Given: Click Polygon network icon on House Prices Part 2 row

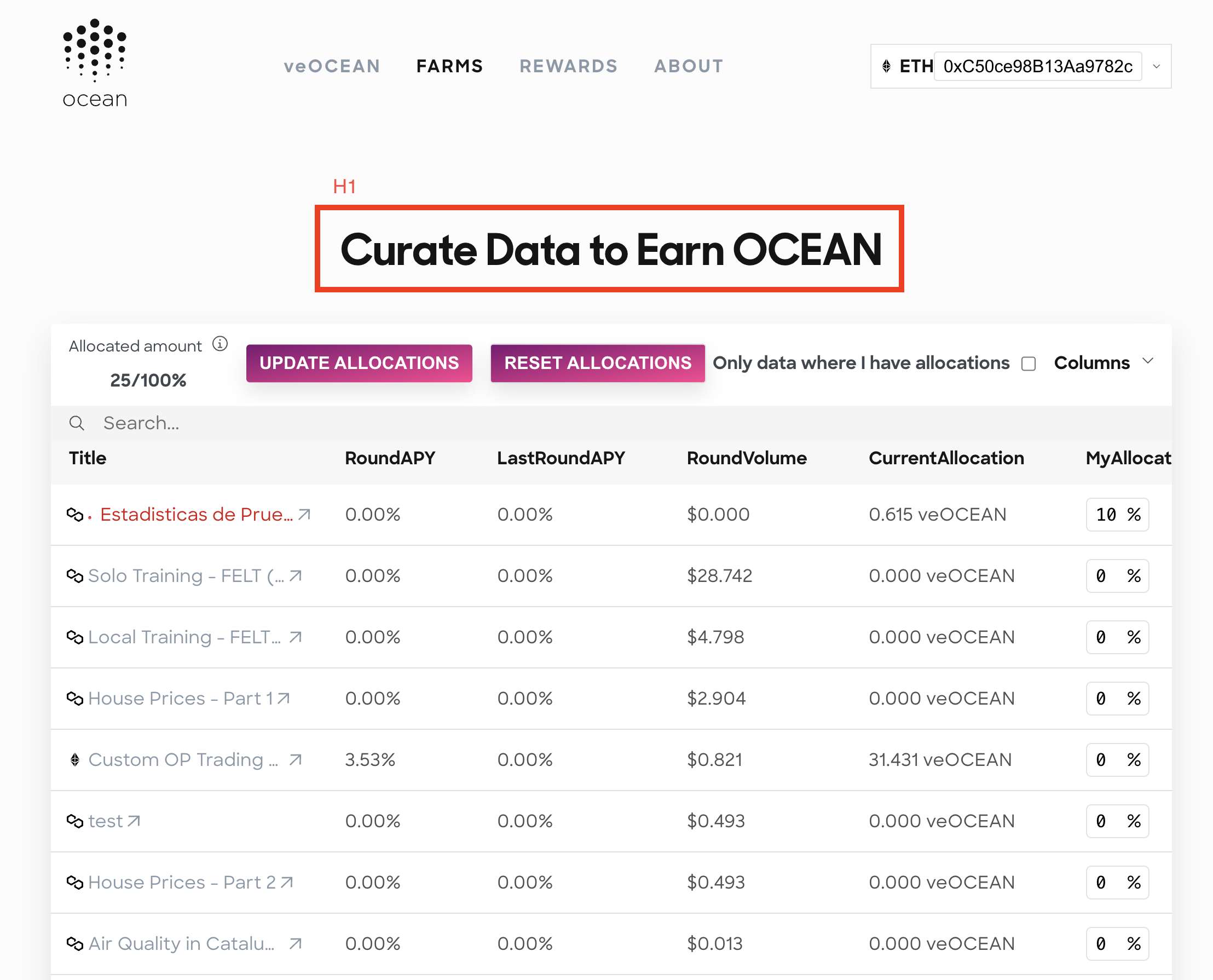Looking at the screenshot, I should click(x=74, y=883).
